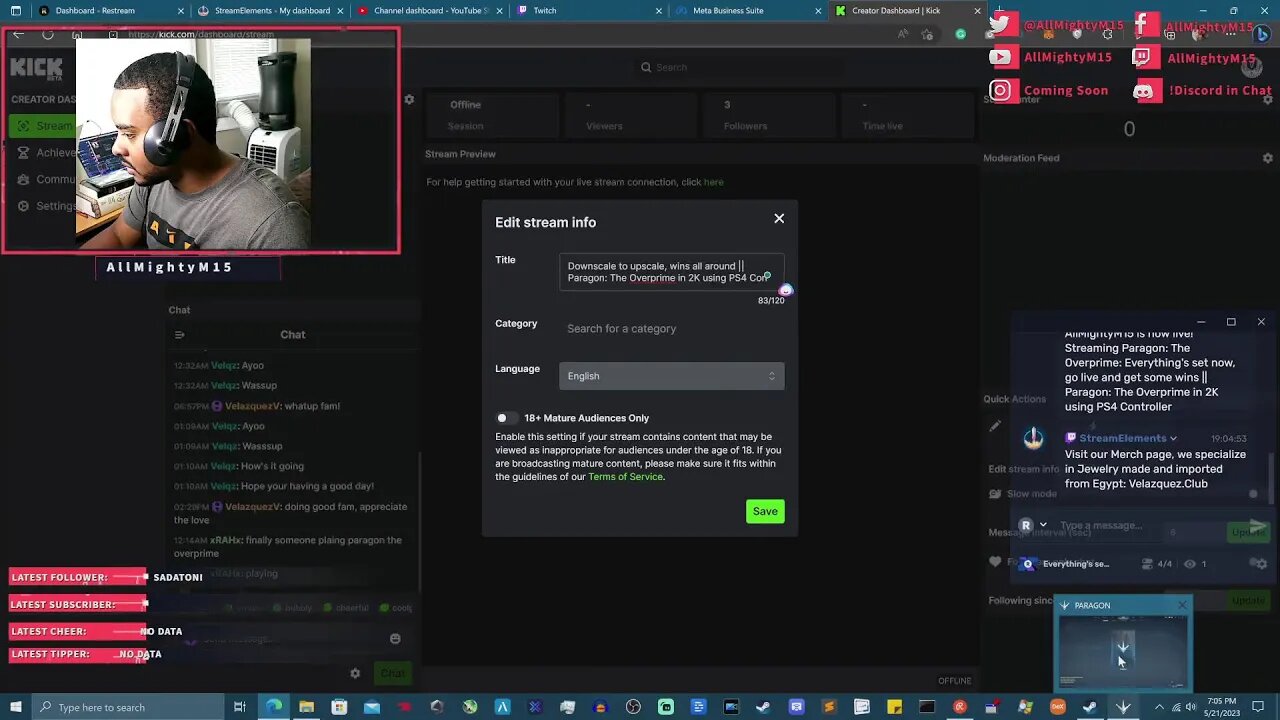Viewport: 1280px width, 720px height.
Task: Open the sidebar gear beside Creator Dashboard
Action: coord(409,100)
